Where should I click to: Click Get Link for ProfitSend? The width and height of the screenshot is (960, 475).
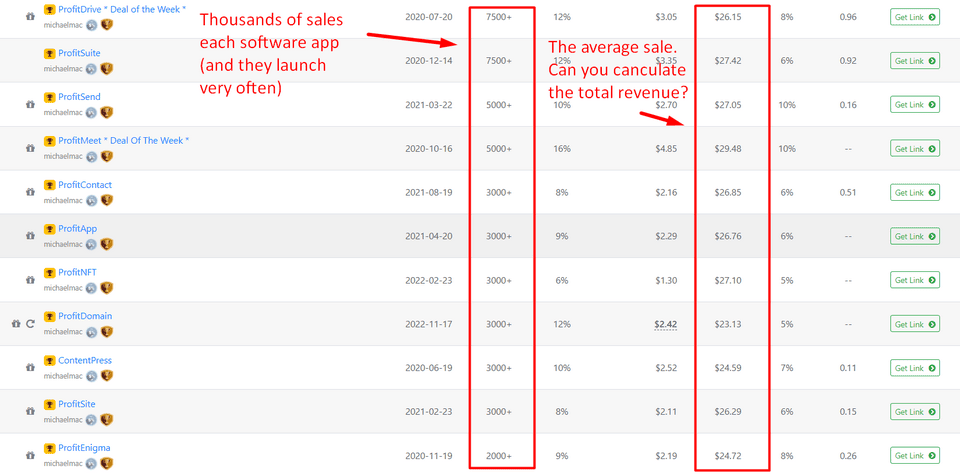click(915, 105)
